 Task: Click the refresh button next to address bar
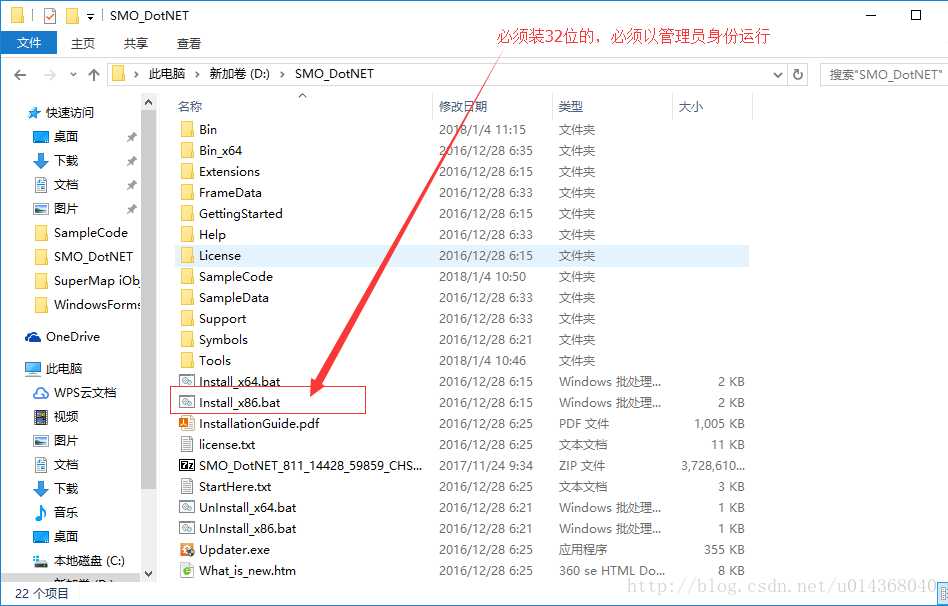(x=798, y=74)
